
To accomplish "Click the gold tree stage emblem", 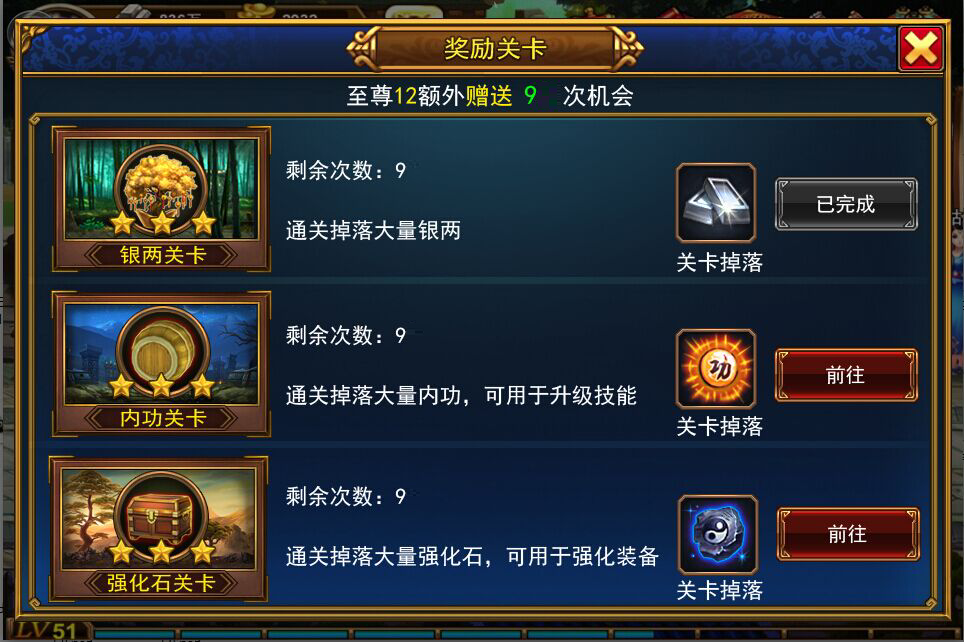I will (162, 189).
